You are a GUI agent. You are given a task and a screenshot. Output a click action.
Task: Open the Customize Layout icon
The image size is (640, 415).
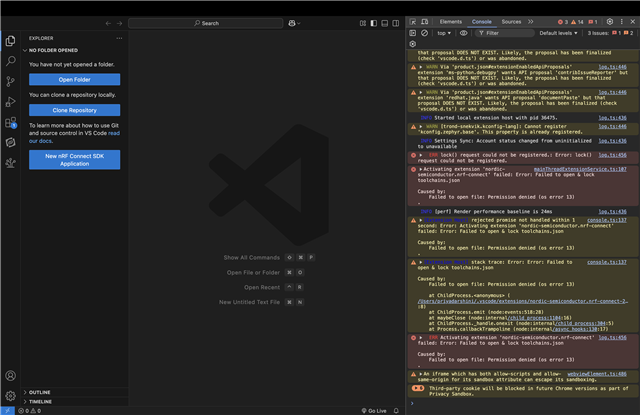[362, 23]
